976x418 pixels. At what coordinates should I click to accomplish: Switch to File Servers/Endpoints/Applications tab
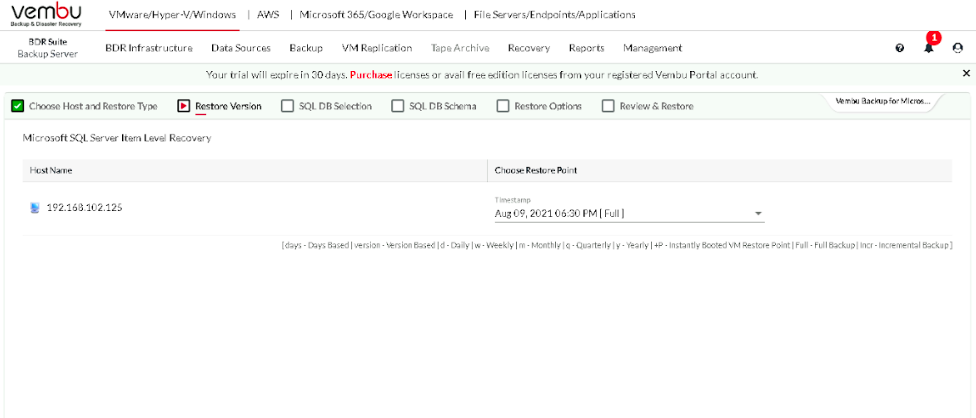pyautogui.click(x=555, y=15)
